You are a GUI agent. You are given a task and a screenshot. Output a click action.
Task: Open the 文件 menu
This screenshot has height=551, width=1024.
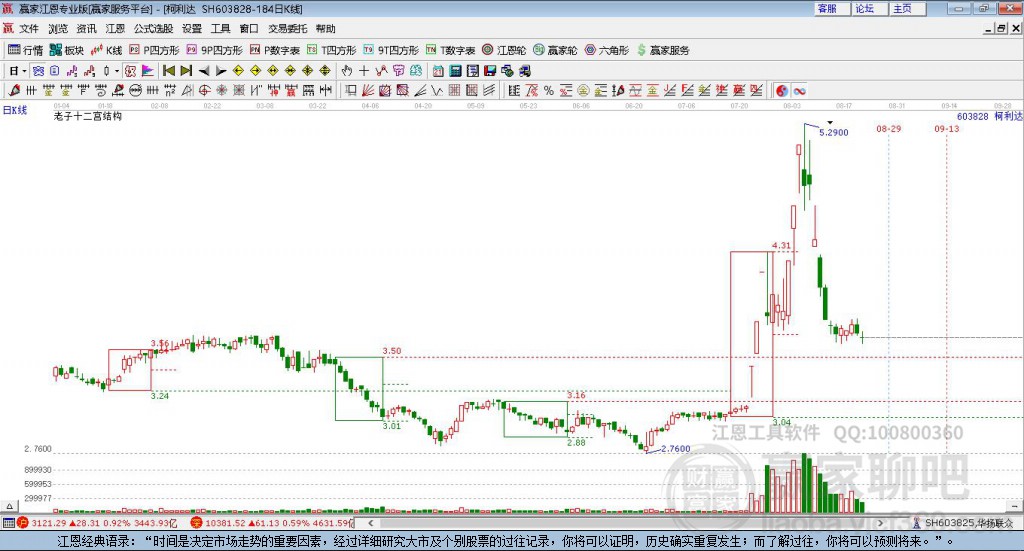pyautogui.click(x=29, y=29)
